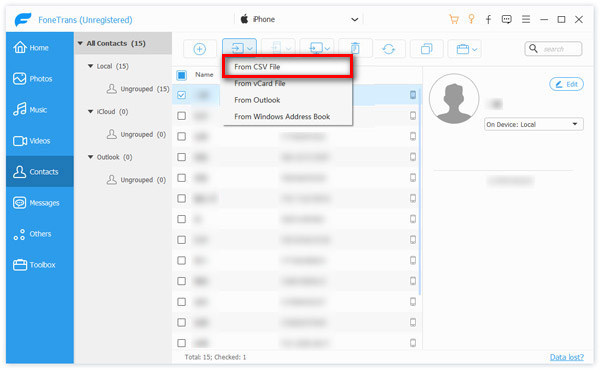Image resolution: width=600 pixels, height=370 pixels.
Task: Open Toolbox in the sidebar
Action: click(x=40, y=265)
